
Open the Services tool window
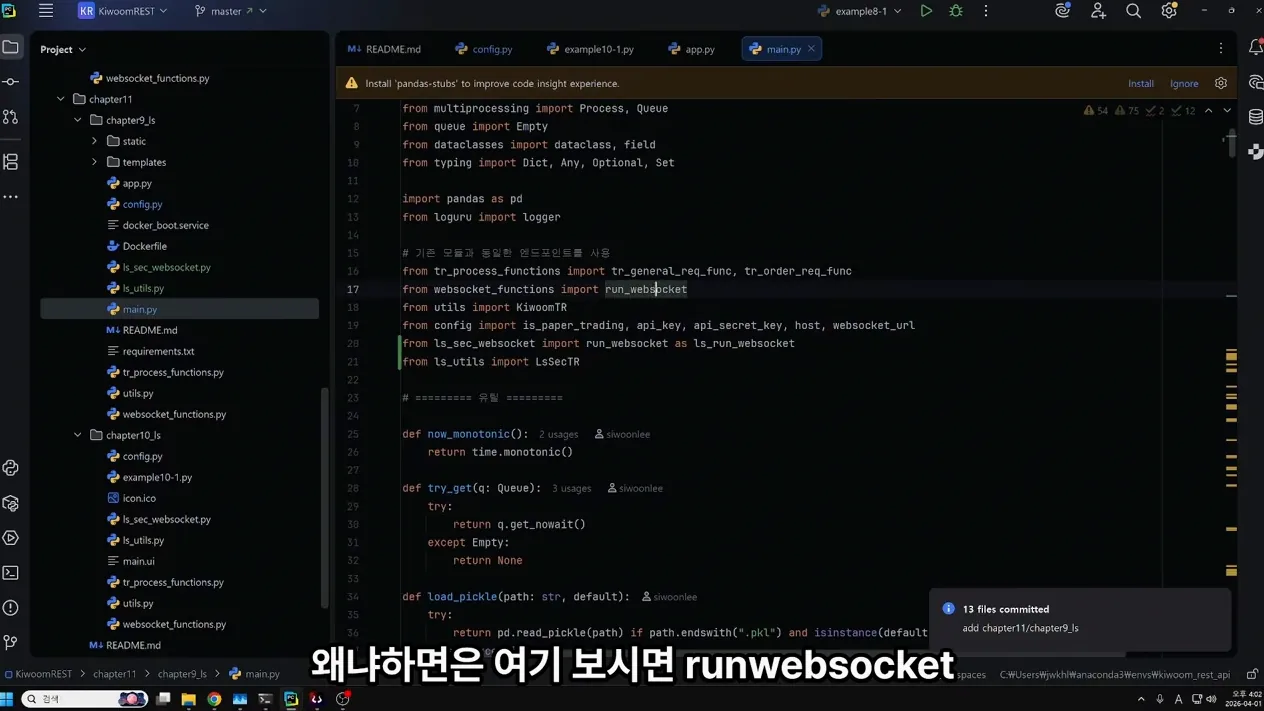point(11,538)
